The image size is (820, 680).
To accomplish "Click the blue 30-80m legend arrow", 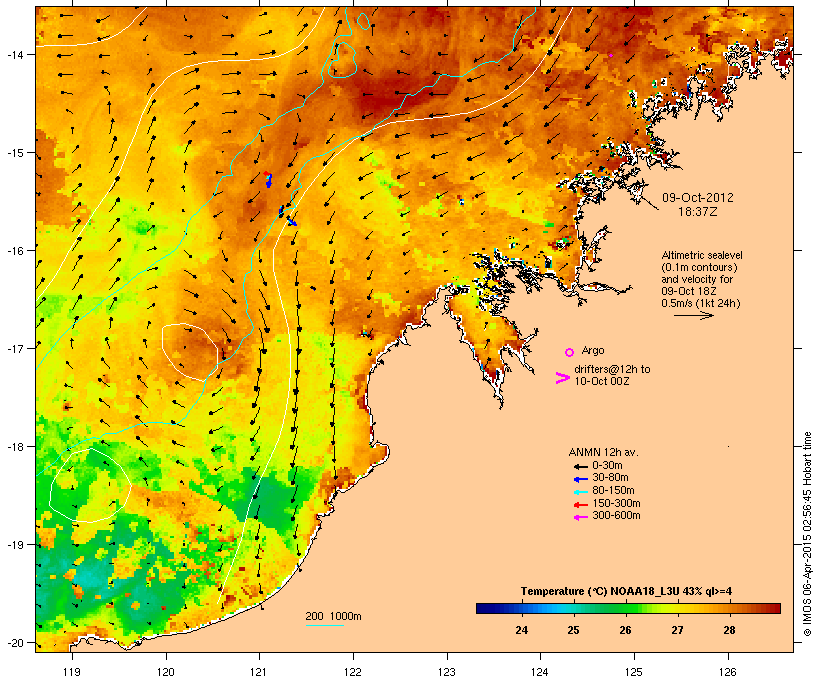I will point(580,479).
